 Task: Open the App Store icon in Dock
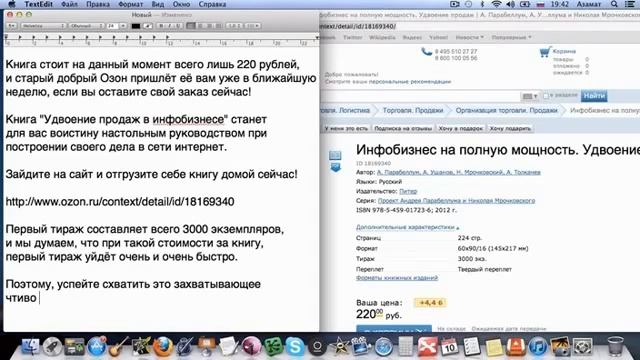click(96, 347)
